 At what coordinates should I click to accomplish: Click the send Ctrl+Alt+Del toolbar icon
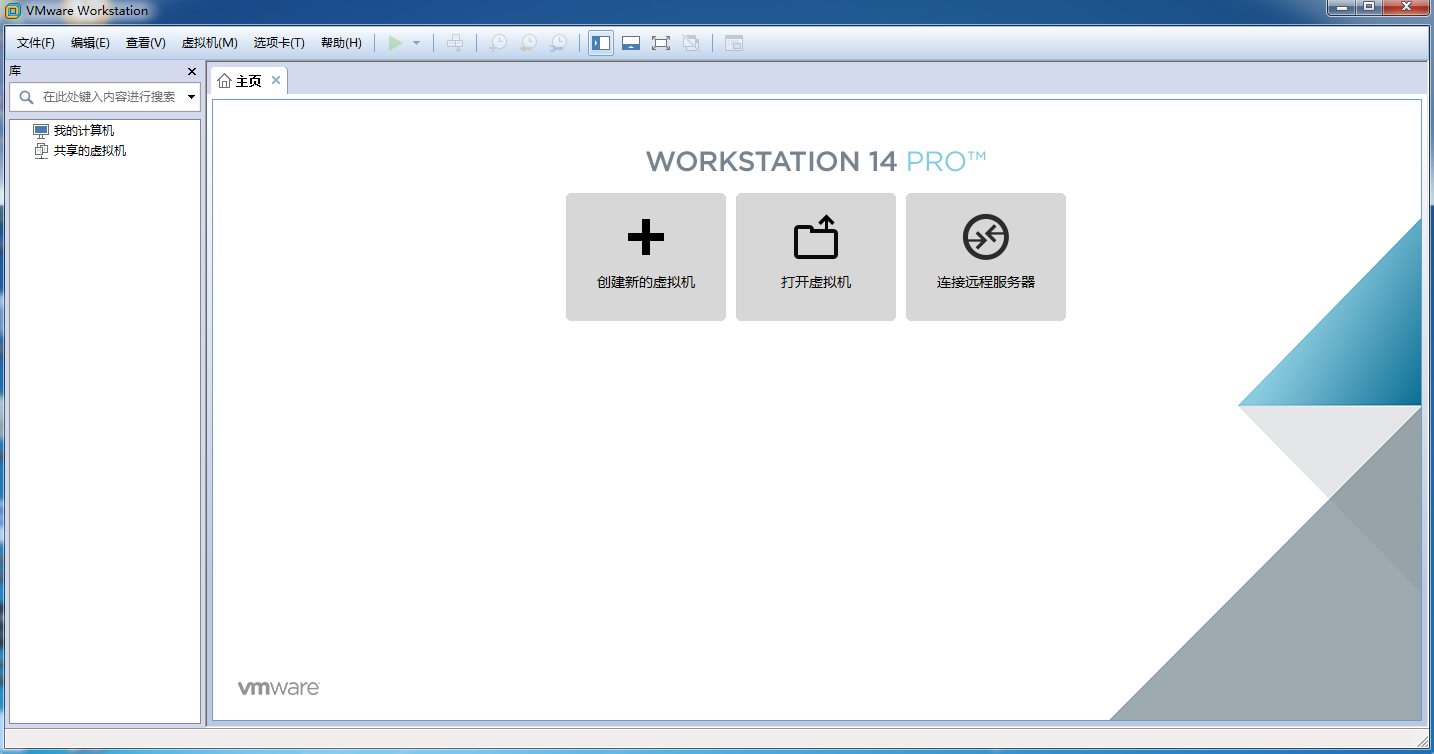coord(455,43)
